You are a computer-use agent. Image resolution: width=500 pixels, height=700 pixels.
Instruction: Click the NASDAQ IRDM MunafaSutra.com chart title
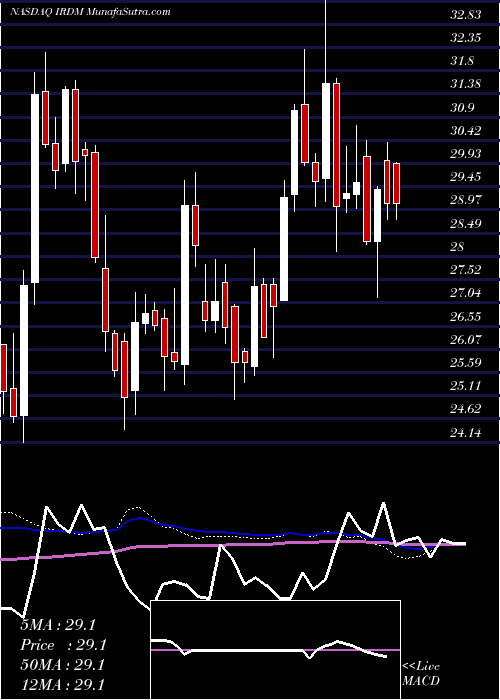(x=90, y=12)
